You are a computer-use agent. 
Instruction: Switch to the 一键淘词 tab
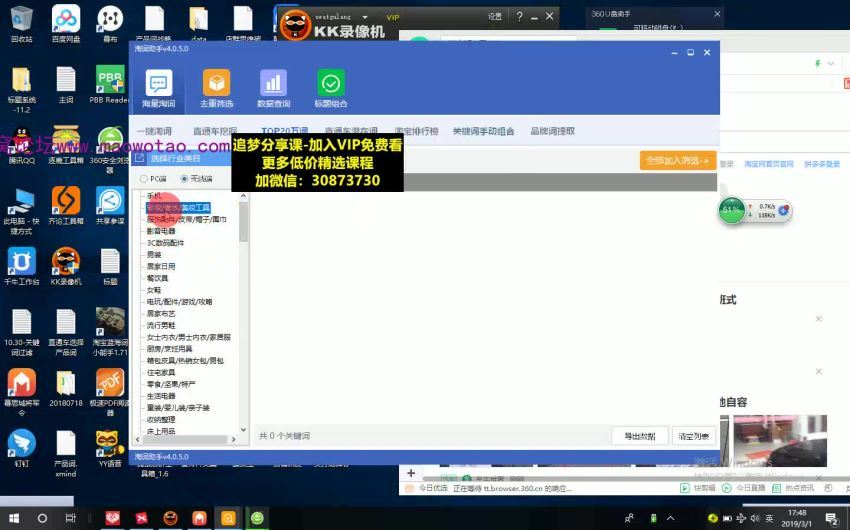pyautogui.click(x=154, y=131)
